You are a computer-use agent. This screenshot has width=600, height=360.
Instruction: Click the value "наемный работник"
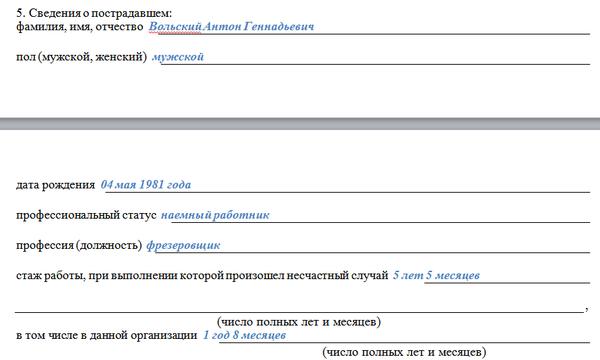(x=215, y=215)
